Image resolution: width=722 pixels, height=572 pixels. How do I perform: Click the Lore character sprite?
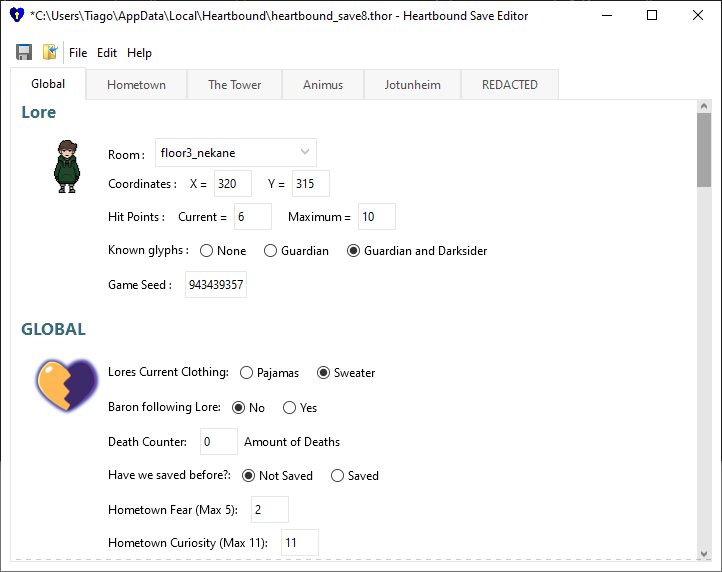66,166
